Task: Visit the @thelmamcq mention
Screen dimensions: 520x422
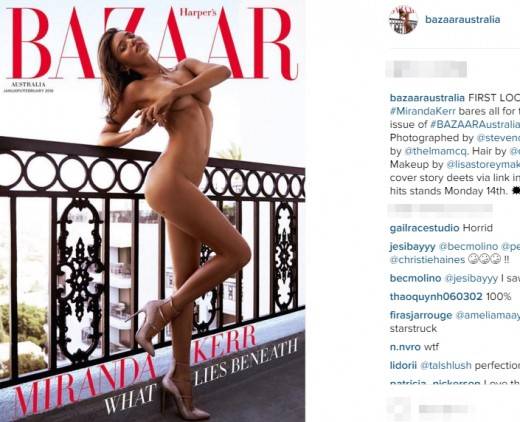Action: [436, 151]
